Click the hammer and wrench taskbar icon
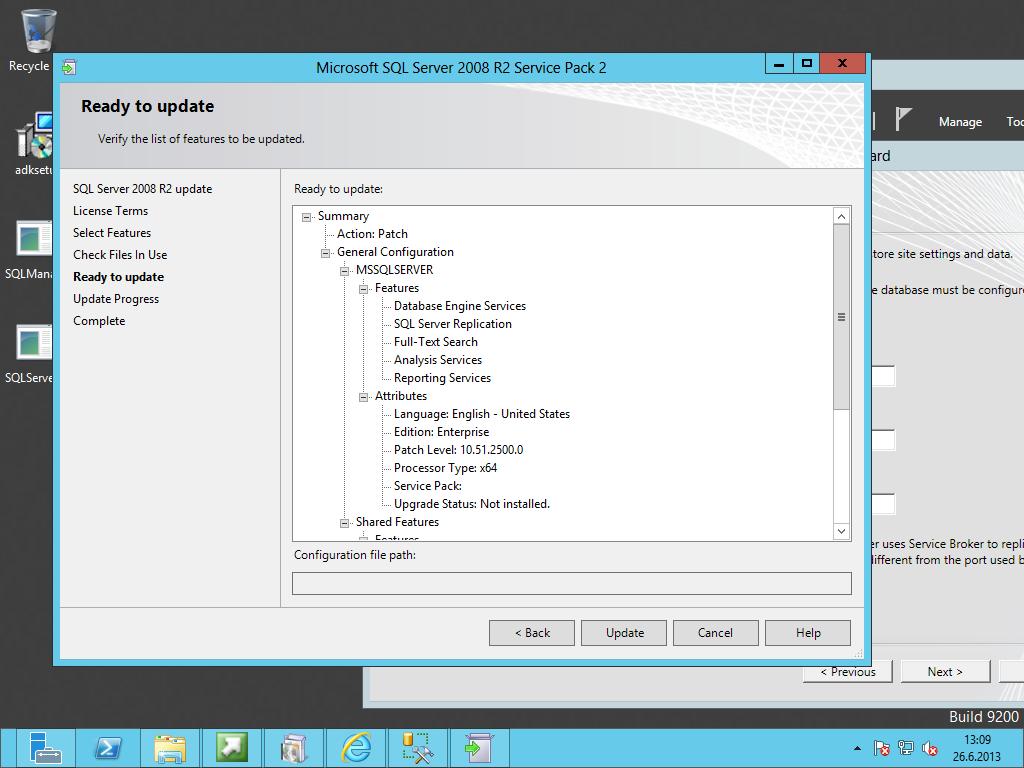This screenshot has height=768, width=1024. point(418,748)
